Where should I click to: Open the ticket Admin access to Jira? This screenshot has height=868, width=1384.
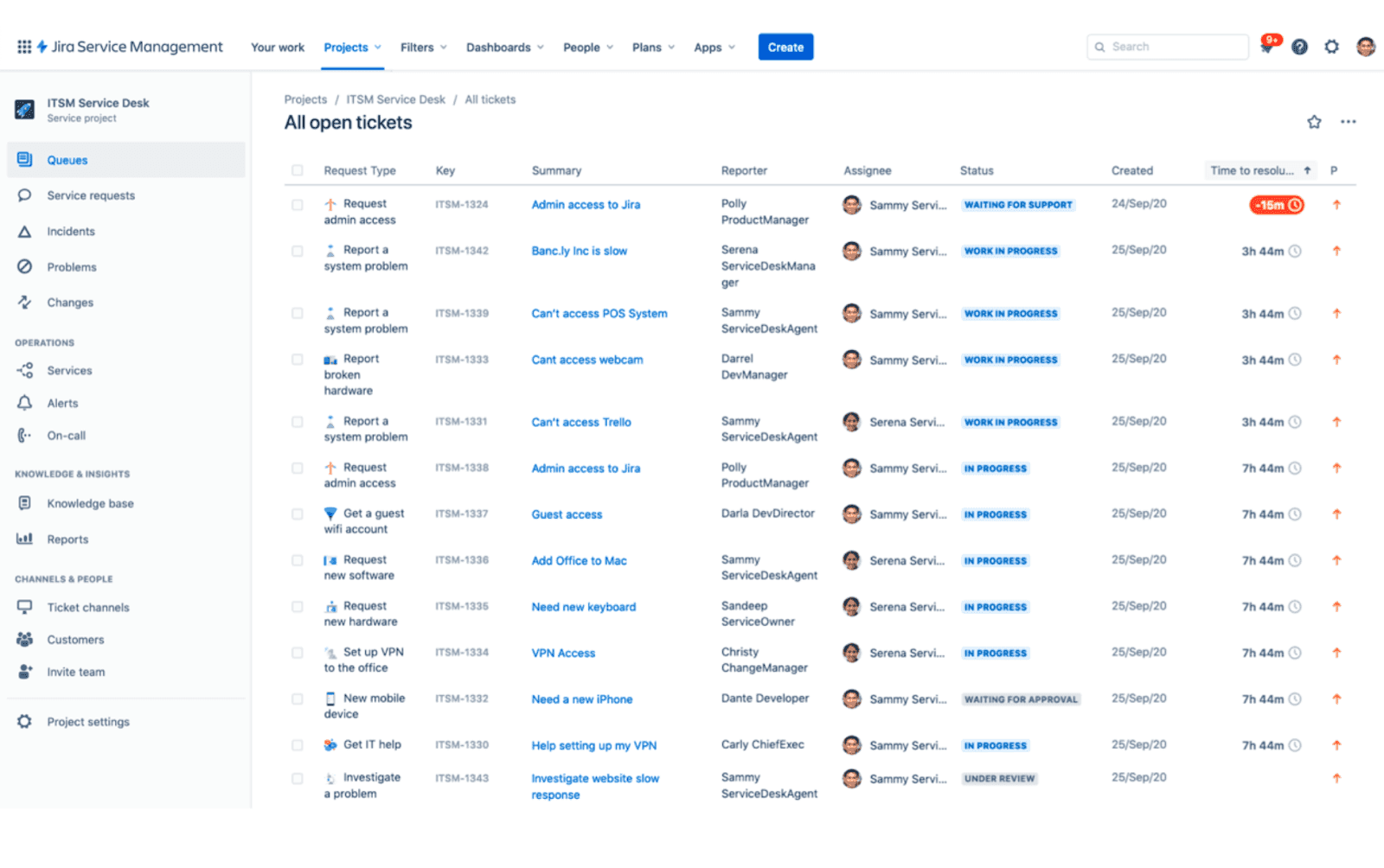pyautogui.click(x=586, y=204)
